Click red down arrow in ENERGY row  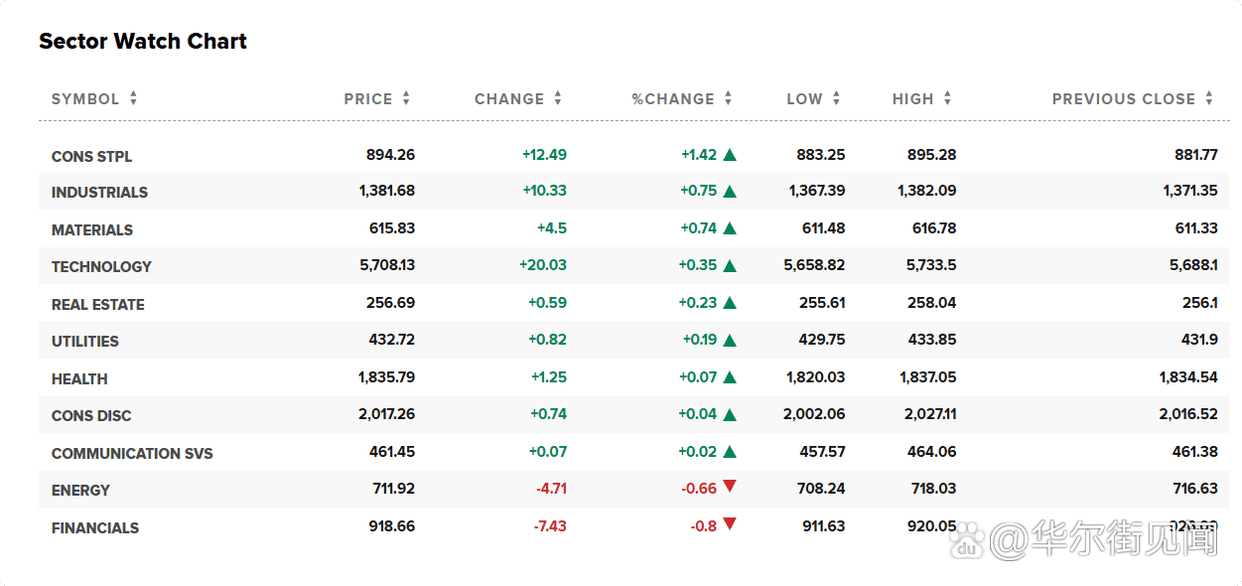tap(729, 487)
